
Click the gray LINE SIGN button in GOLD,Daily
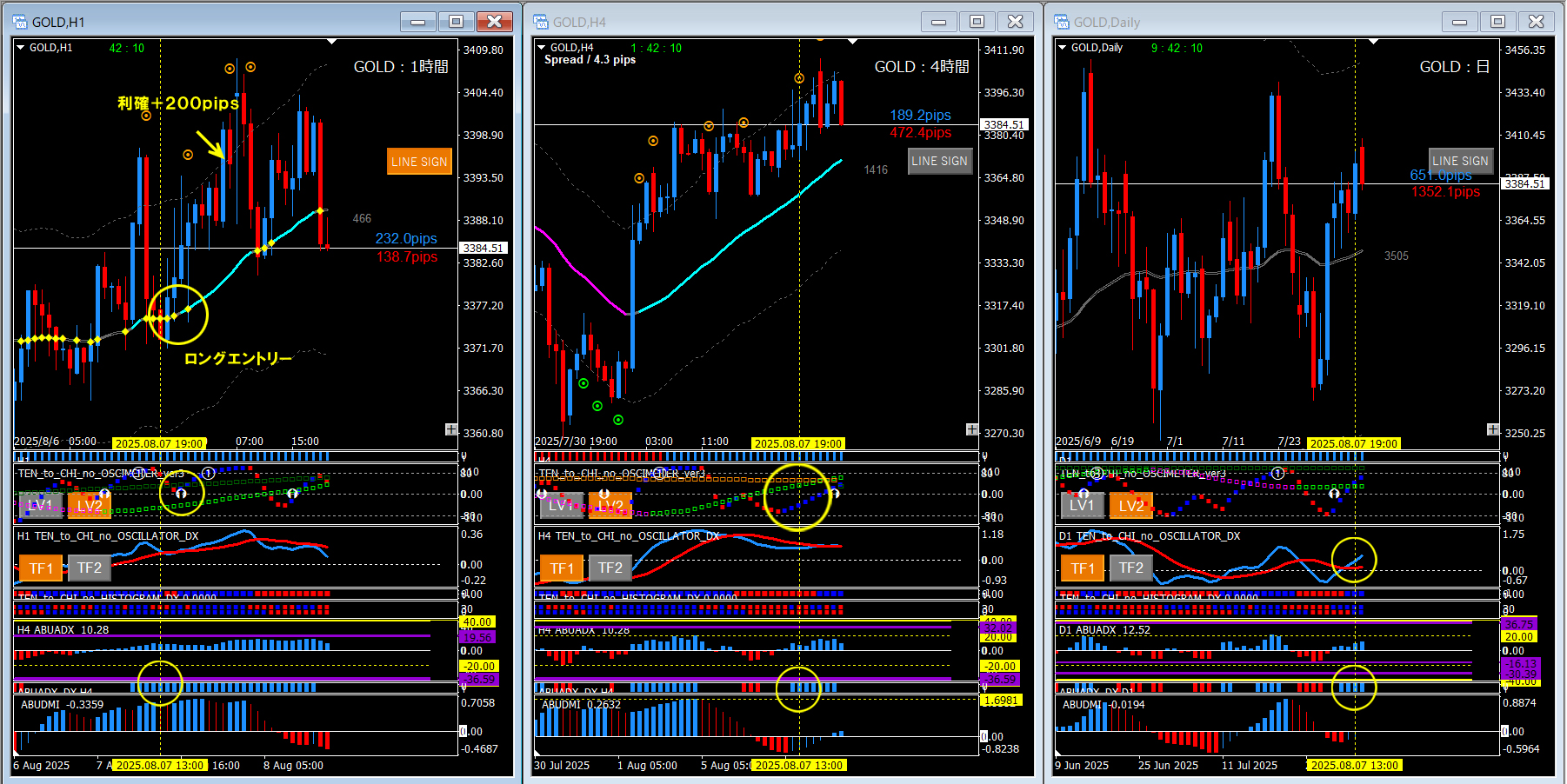1460,161
